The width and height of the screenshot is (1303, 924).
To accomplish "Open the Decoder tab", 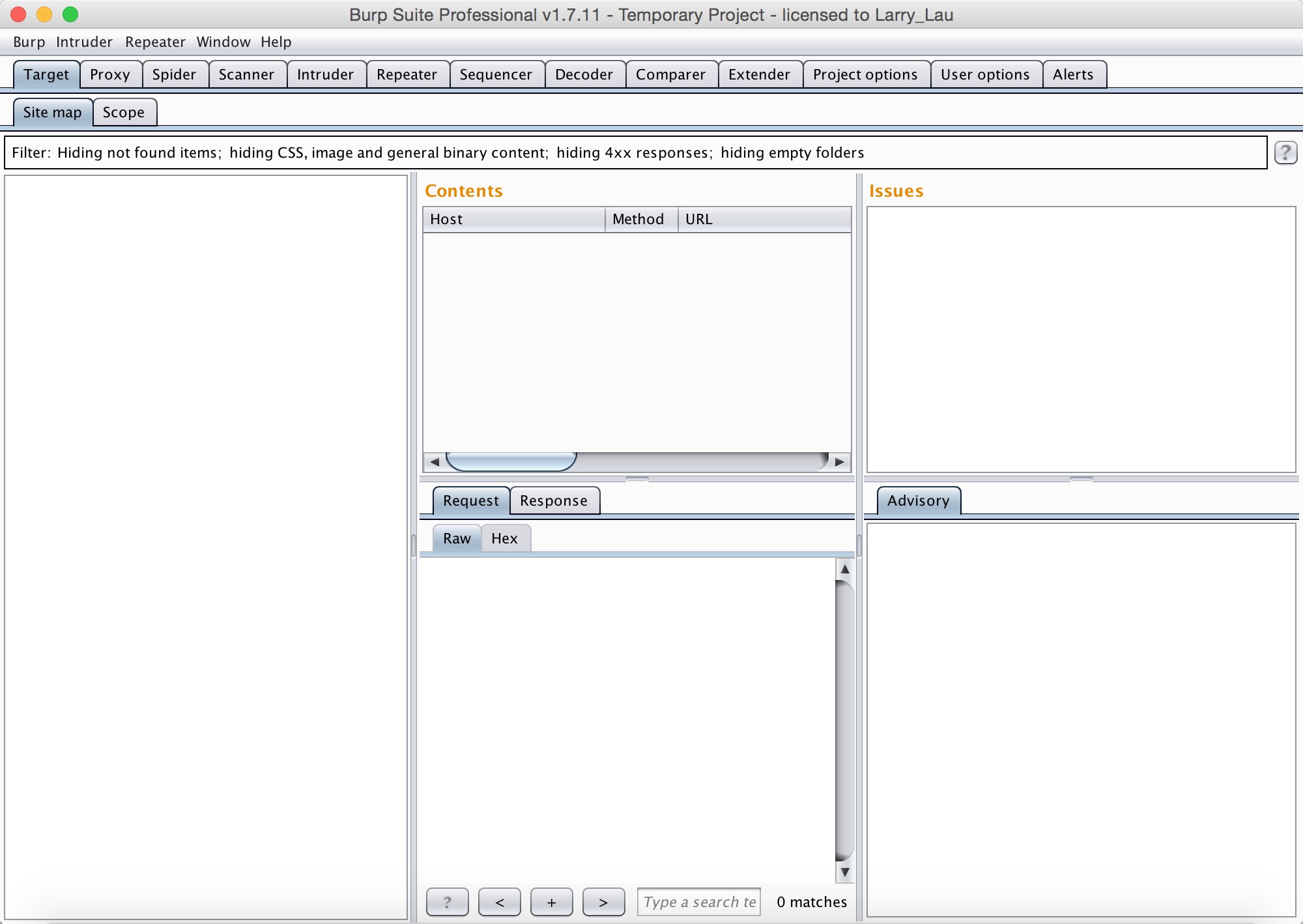I will pos(584,74).
